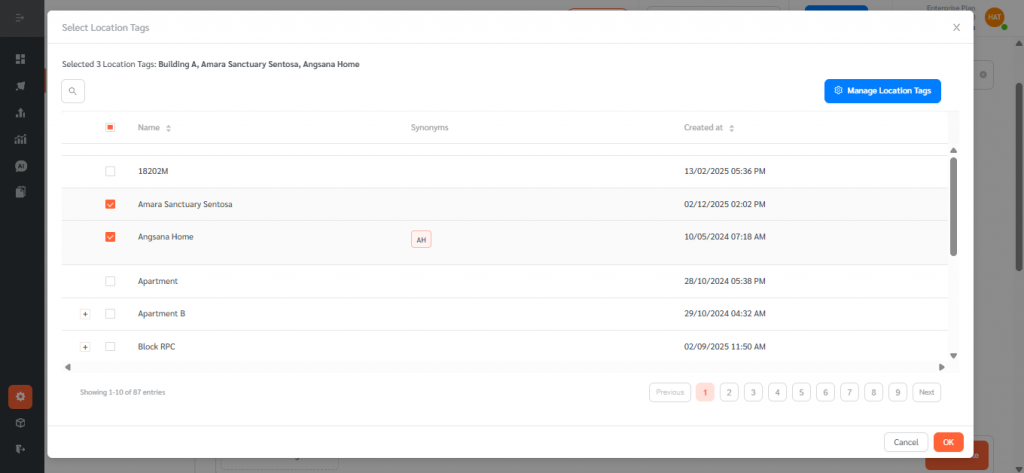Close the Select Location Tags dialog
Screen dimensions: 1024x473
[956, 28]
